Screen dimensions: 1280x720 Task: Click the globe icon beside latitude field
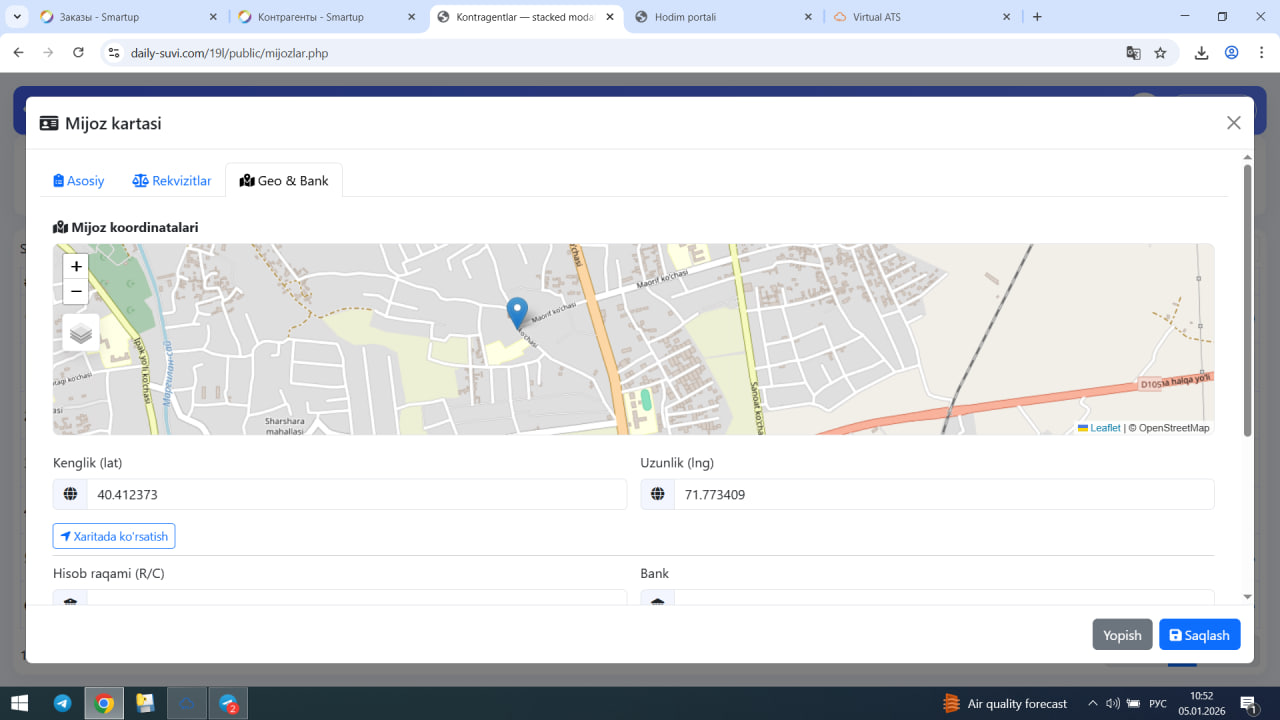(x=70, y=494)
